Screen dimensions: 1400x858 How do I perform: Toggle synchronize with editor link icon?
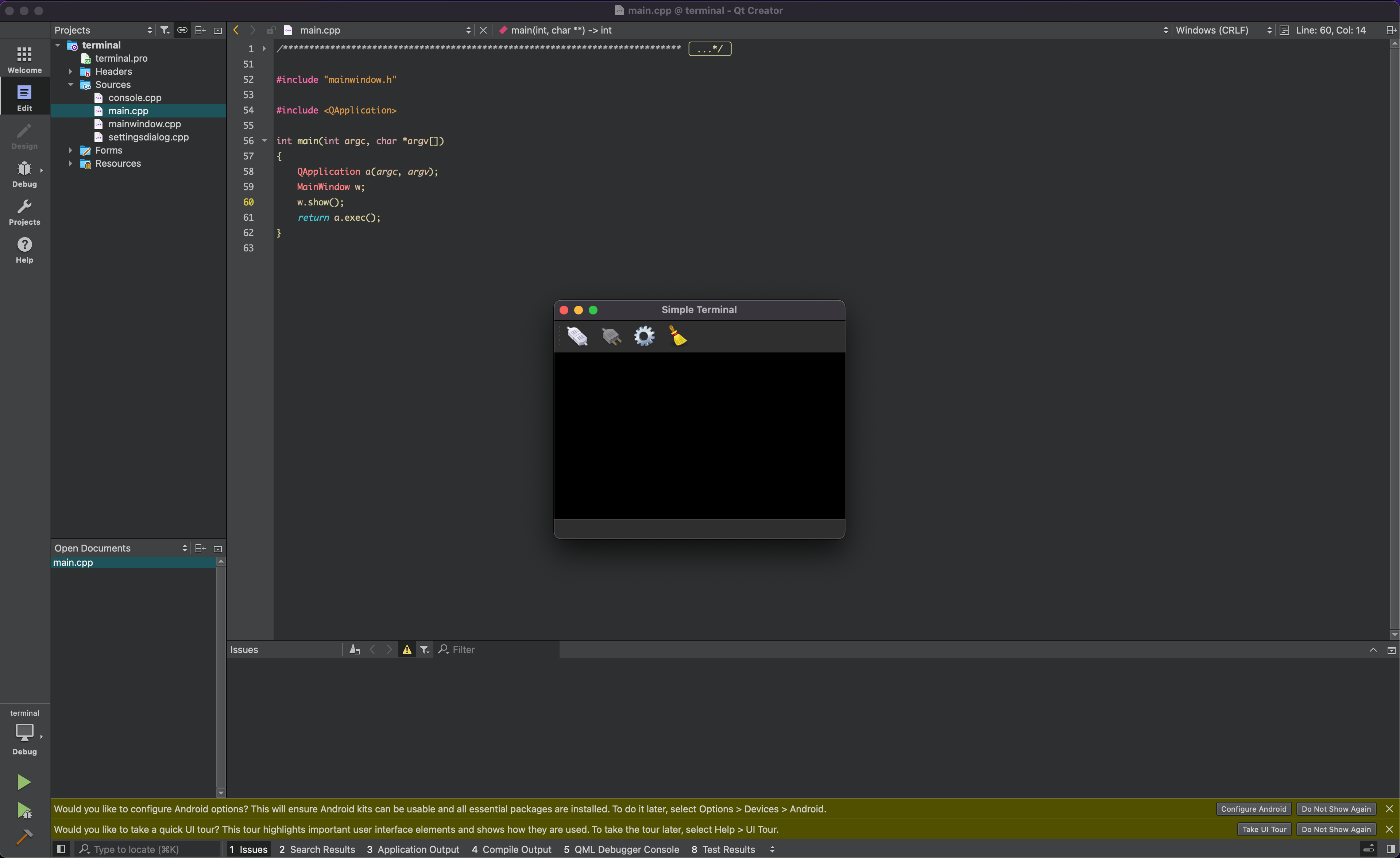click(182, 30)
